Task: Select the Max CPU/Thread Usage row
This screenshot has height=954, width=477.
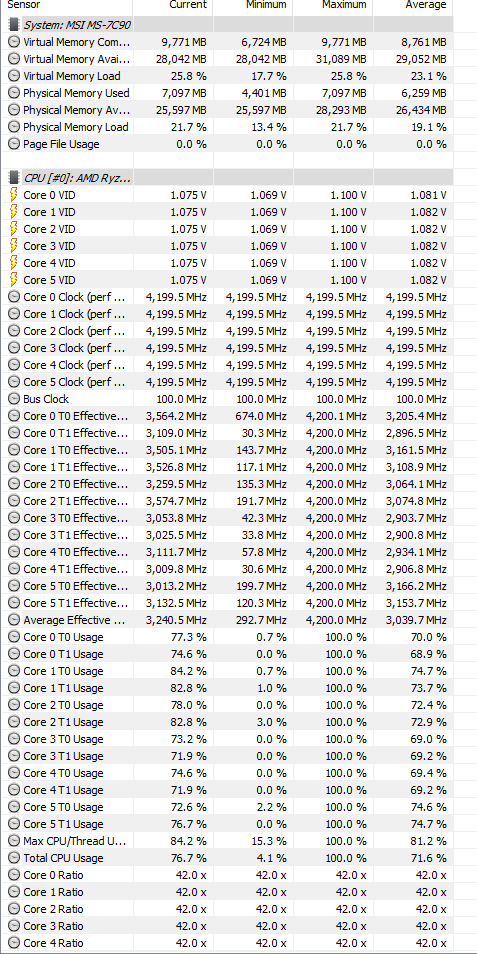Action: tap(229, 841)
